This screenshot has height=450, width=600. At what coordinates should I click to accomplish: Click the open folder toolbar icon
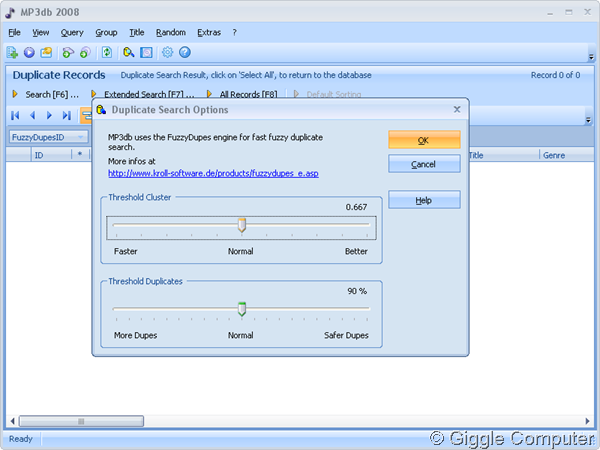coord(46,52)
